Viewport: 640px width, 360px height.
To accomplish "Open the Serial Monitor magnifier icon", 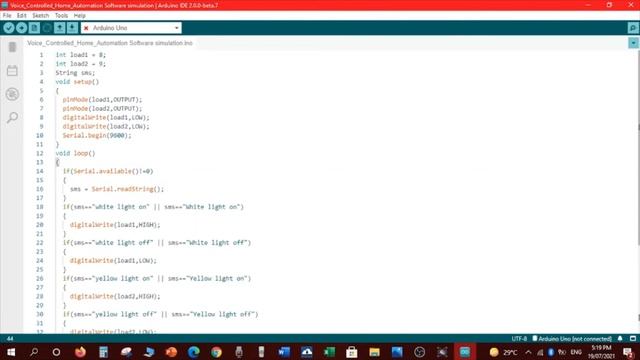I will click(633, 28).
